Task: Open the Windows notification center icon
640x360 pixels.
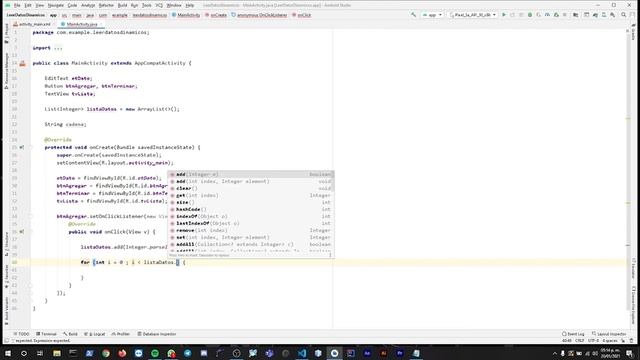Action: (629, 353)
